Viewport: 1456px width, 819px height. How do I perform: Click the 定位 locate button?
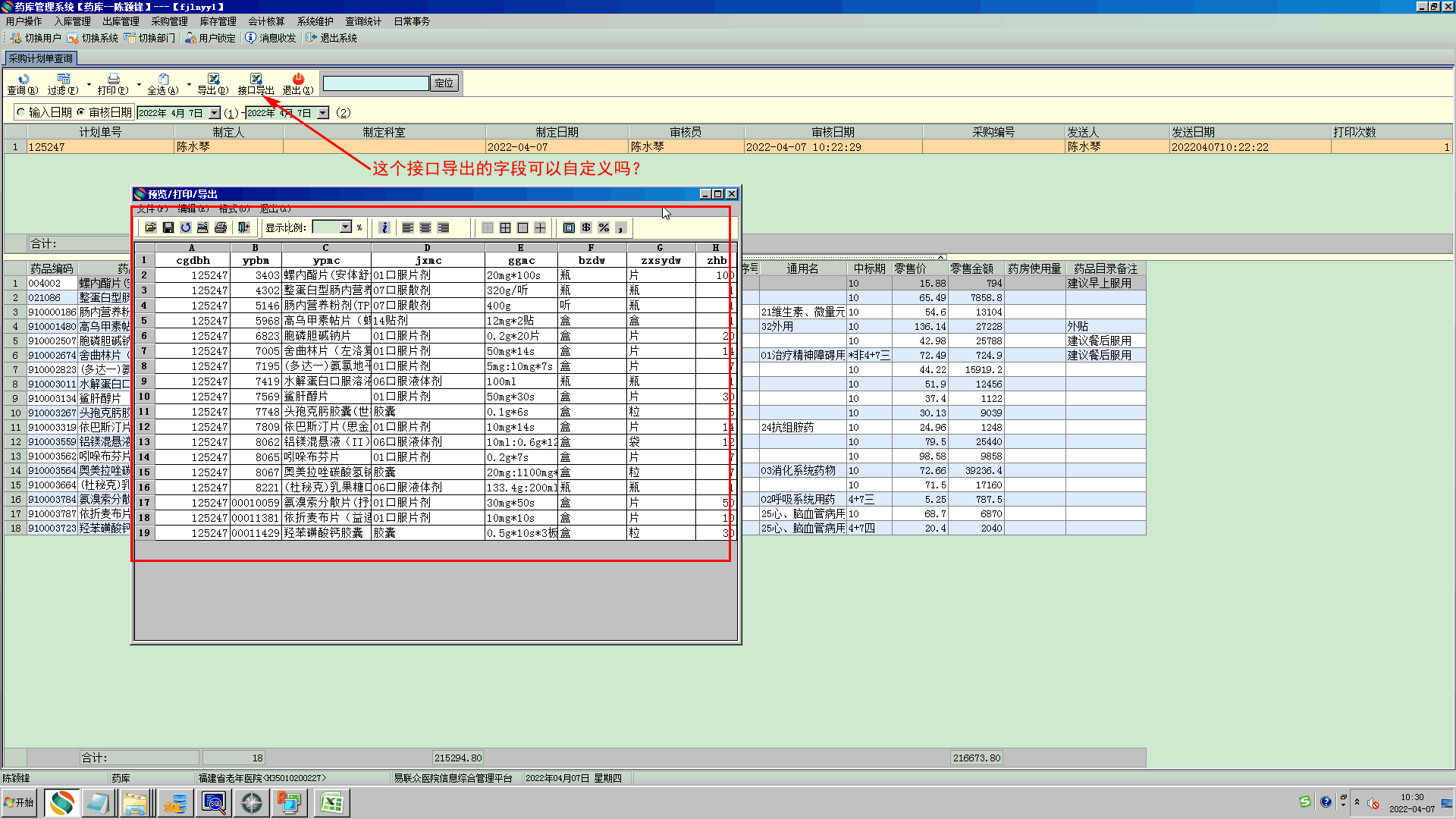(444, 83)
